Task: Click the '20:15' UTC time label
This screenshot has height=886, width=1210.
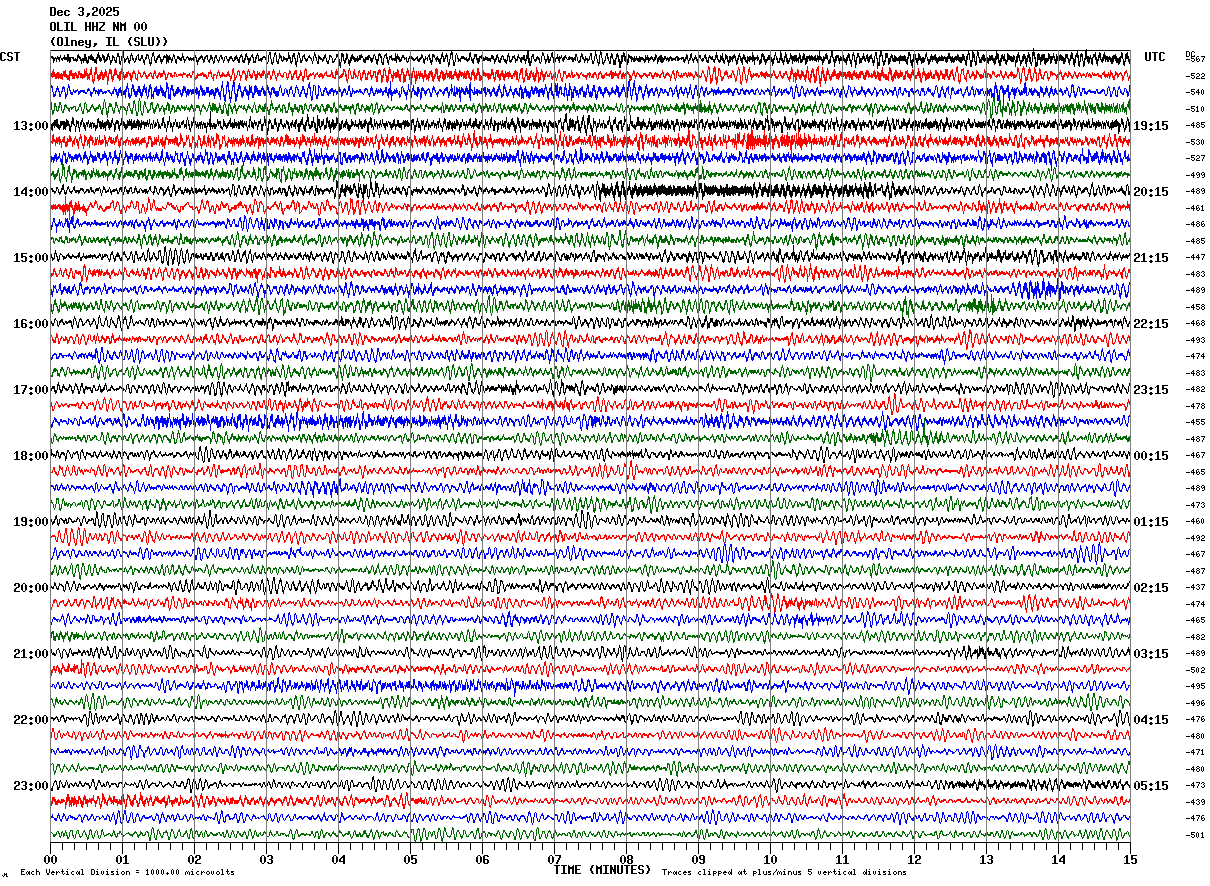Action: 1151,192
